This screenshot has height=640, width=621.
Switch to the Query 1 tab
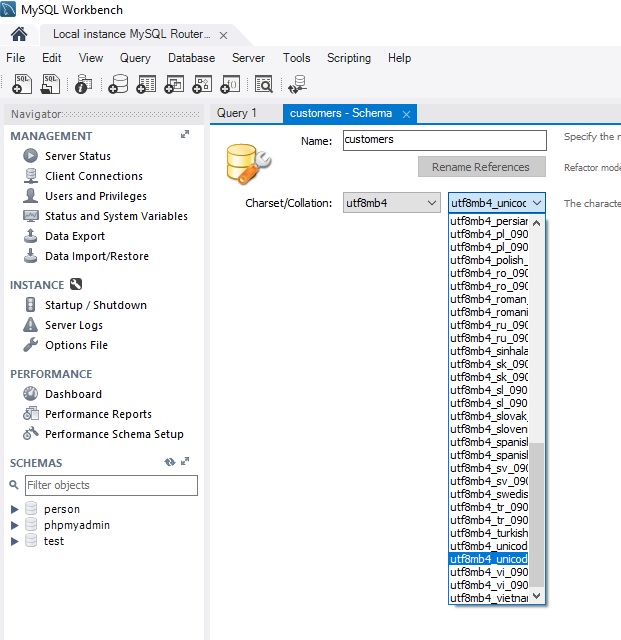237,113
